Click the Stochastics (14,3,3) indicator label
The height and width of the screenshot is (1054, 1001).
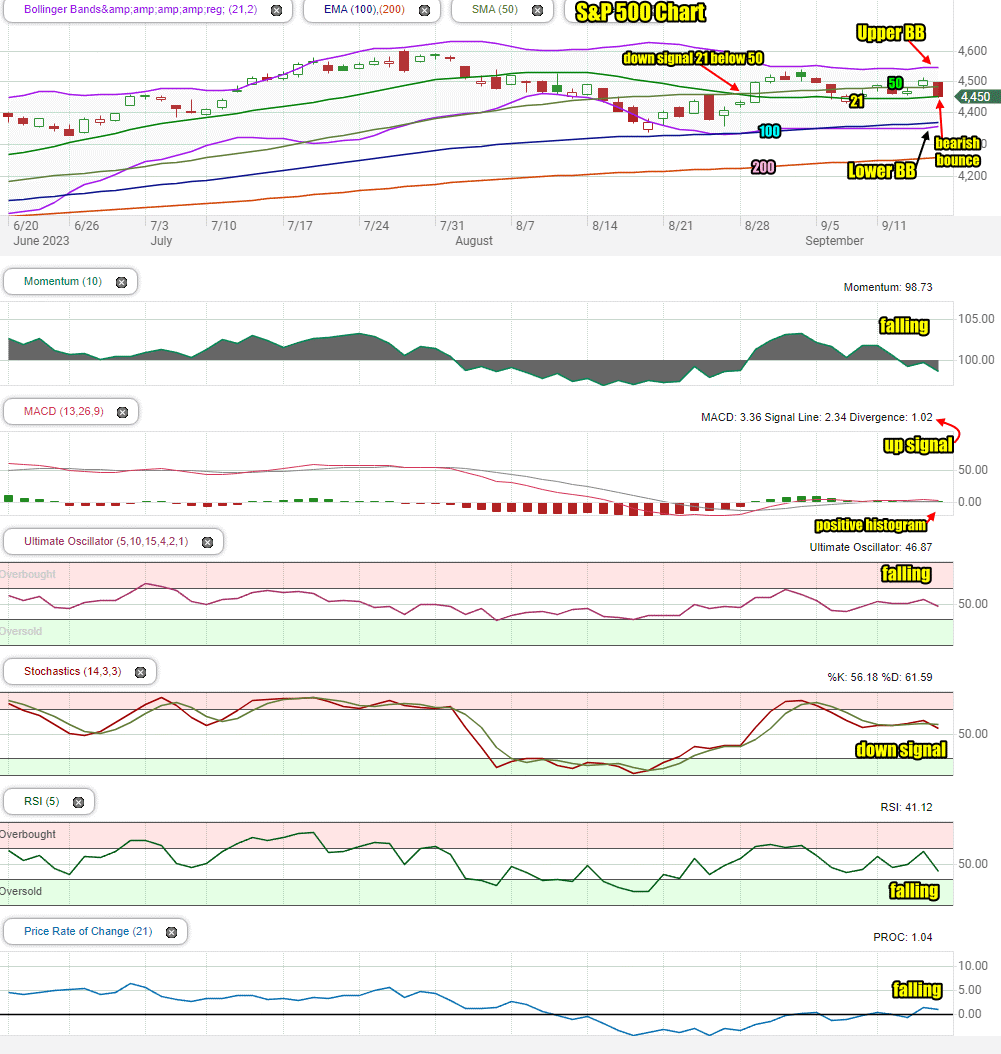(x=73, y=671)
